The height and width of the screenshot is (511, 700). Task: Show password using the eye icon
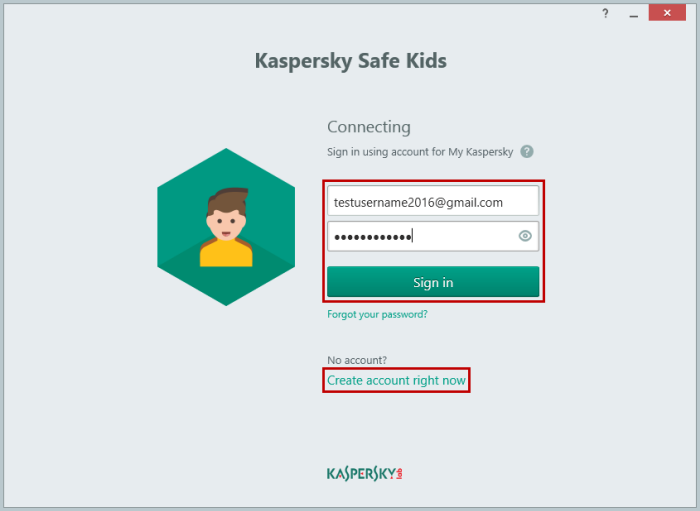[x=525, y=236]
